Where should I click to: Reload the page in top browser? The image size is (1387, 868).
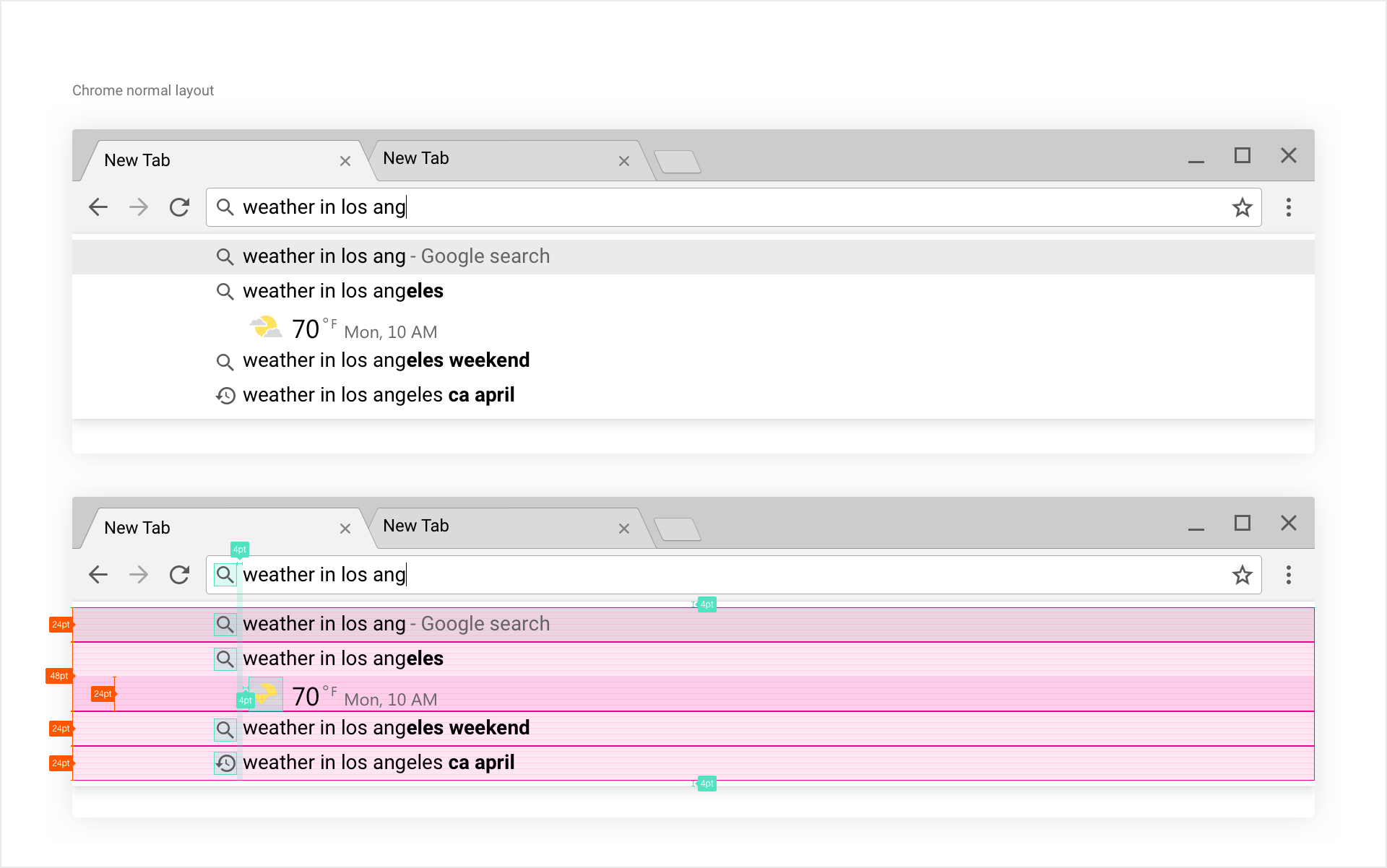click(179, 208)
